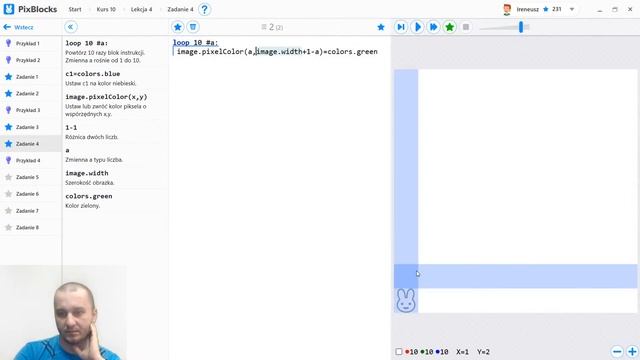Click the PixBlocks logo icon
This screenshot has height=360, width=640.
[x=9, y=9]
